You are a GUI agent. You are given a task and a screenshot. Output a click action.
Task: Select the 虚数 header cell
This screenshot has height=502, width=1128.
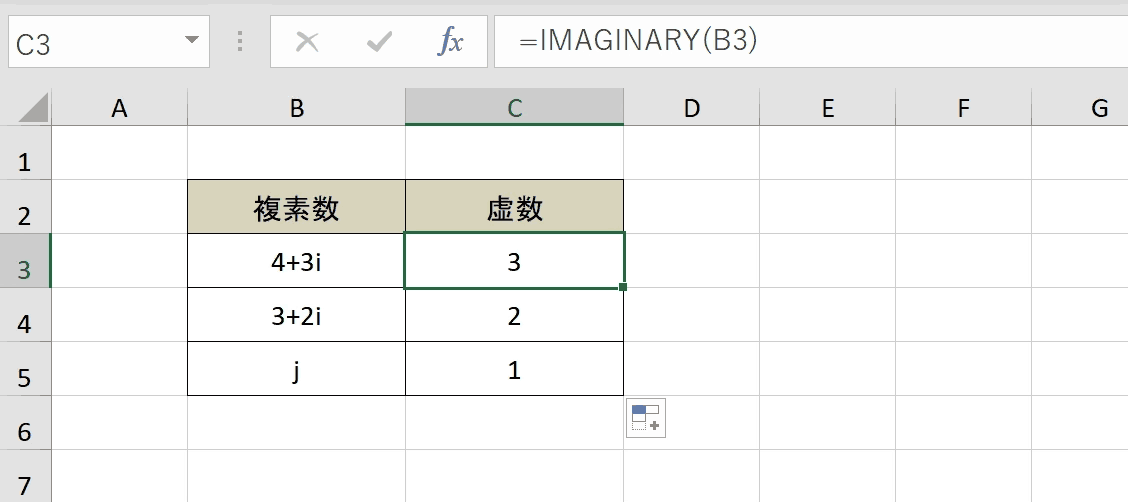(x=514, y=207)
